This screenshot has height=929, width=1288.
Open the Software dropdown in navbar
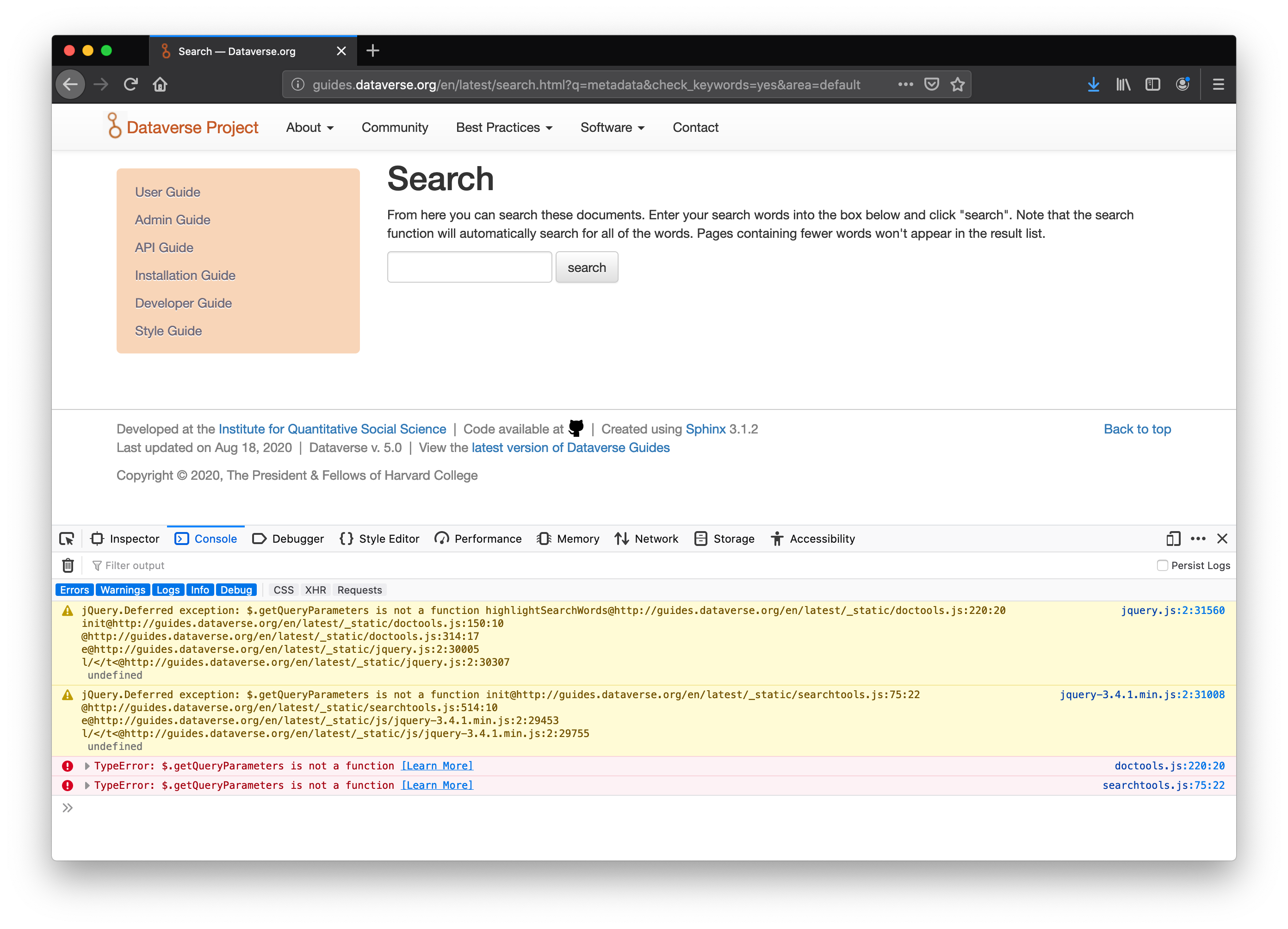[x=612, y=127]
